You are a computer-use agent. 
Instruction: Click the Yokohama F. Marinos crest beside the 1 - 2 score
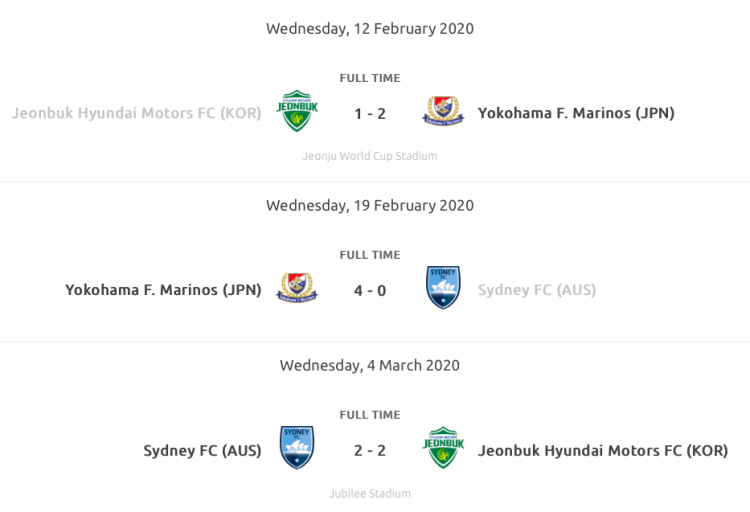(x=442, y=112)
